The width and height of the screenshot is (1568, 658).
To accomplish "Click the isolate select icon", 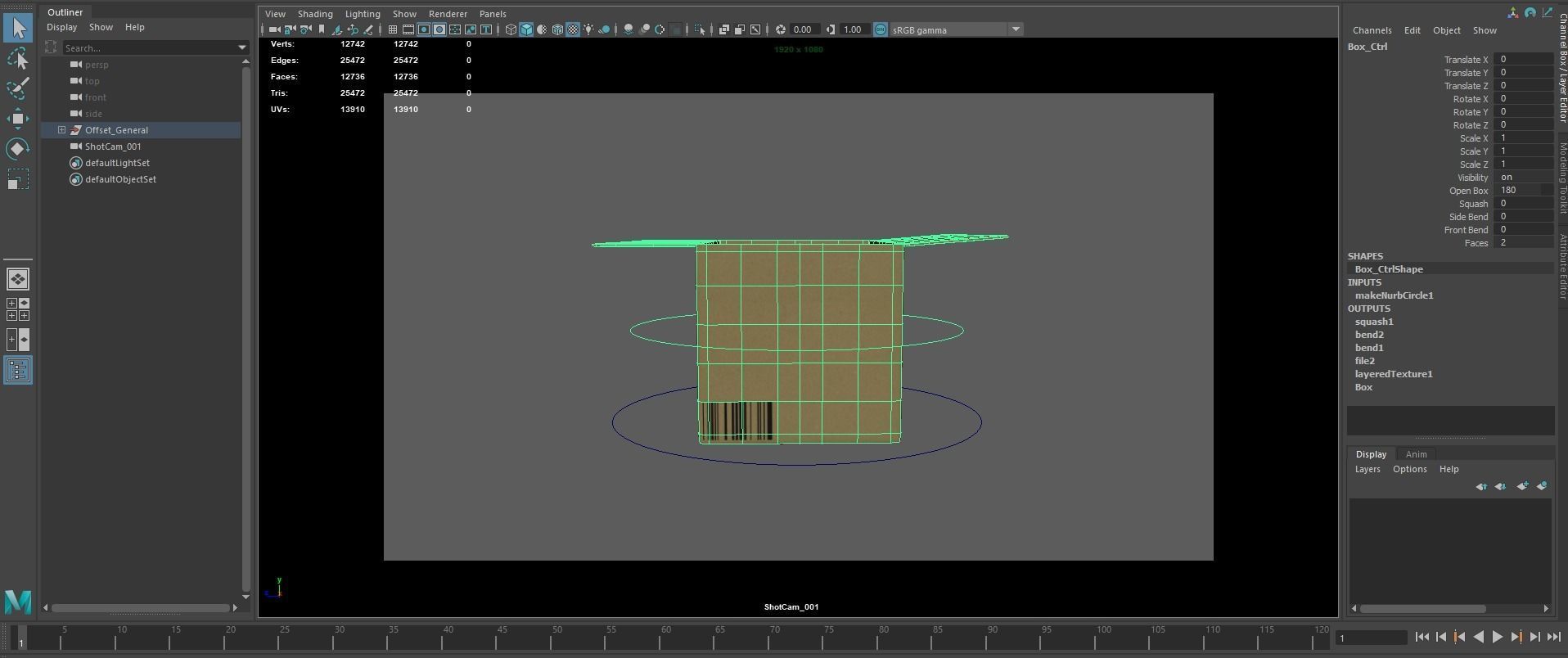I will coord(700,29).
